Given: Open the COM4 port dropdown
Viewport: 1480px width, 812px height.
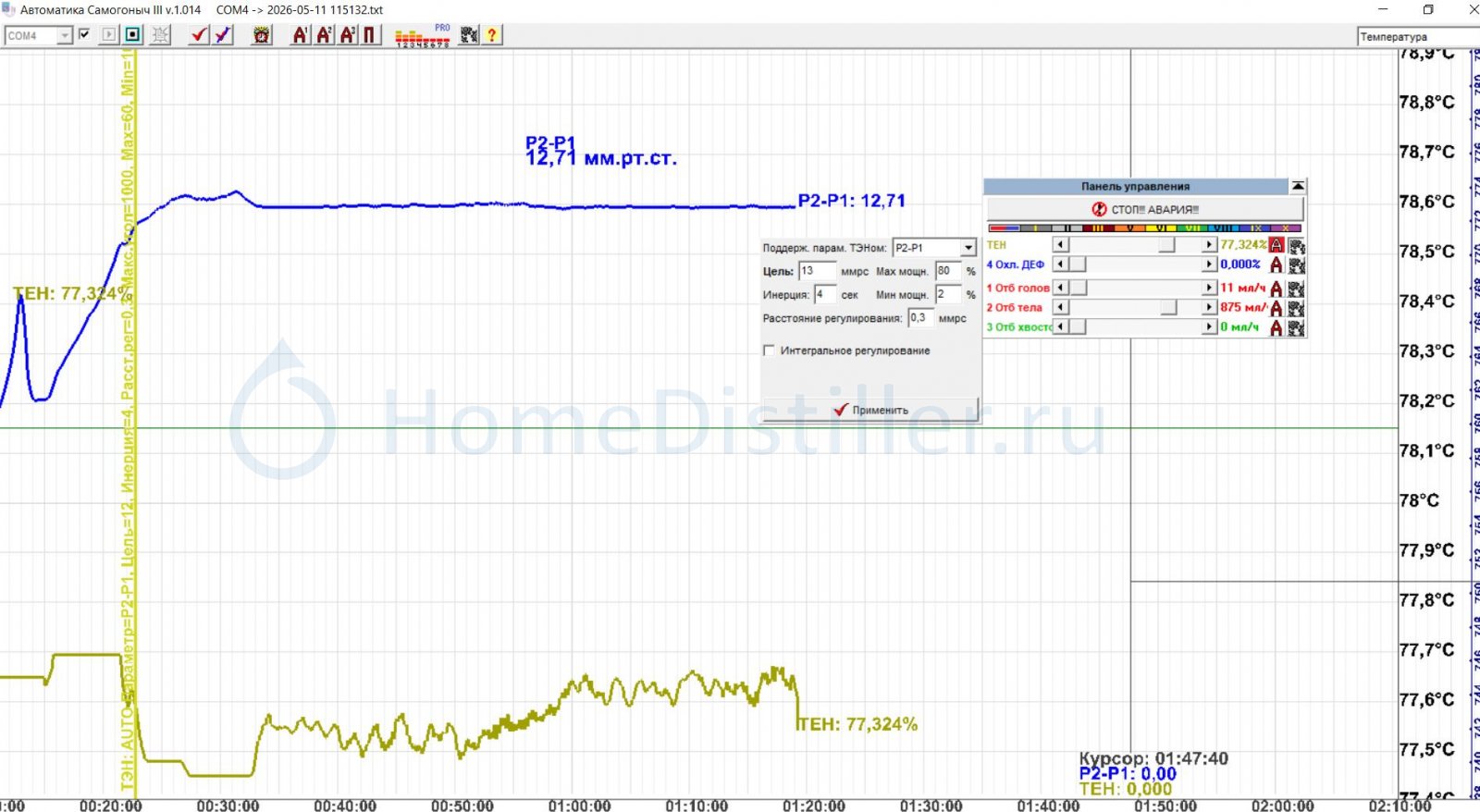Looking at the screenshot, I should point(65,35).
